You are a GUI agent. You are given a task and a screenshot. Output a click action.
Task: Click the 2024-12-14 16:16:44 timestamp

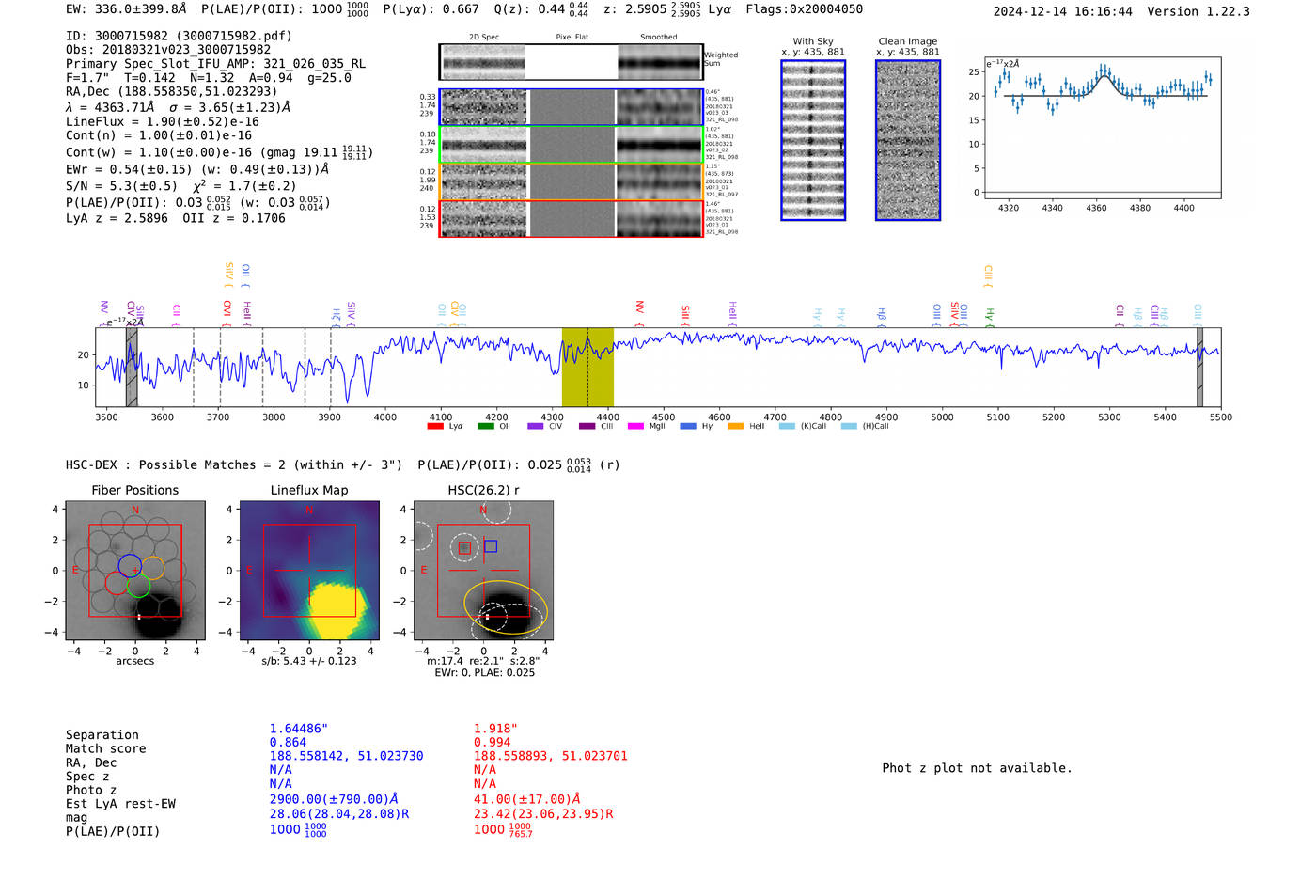(1063, 11)
